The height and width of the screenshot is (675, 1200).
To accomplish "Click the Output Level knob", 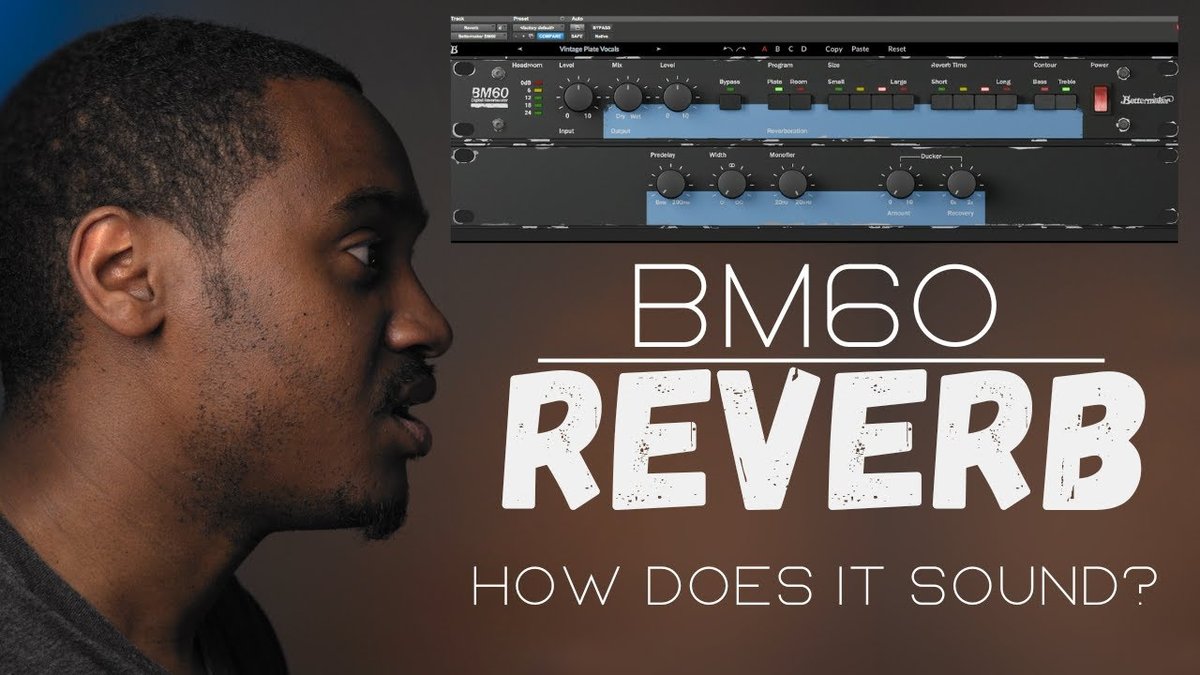I will tap(677, 97).
